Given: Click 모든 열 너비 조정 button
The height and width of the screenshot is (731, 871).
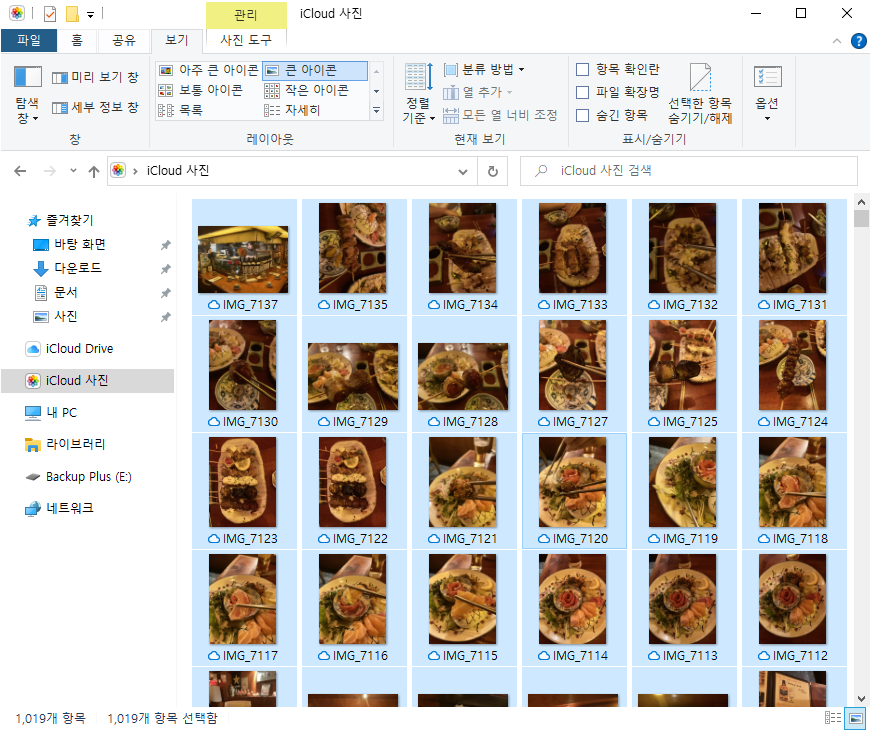Looking at the screenshot, I should 500,115.
